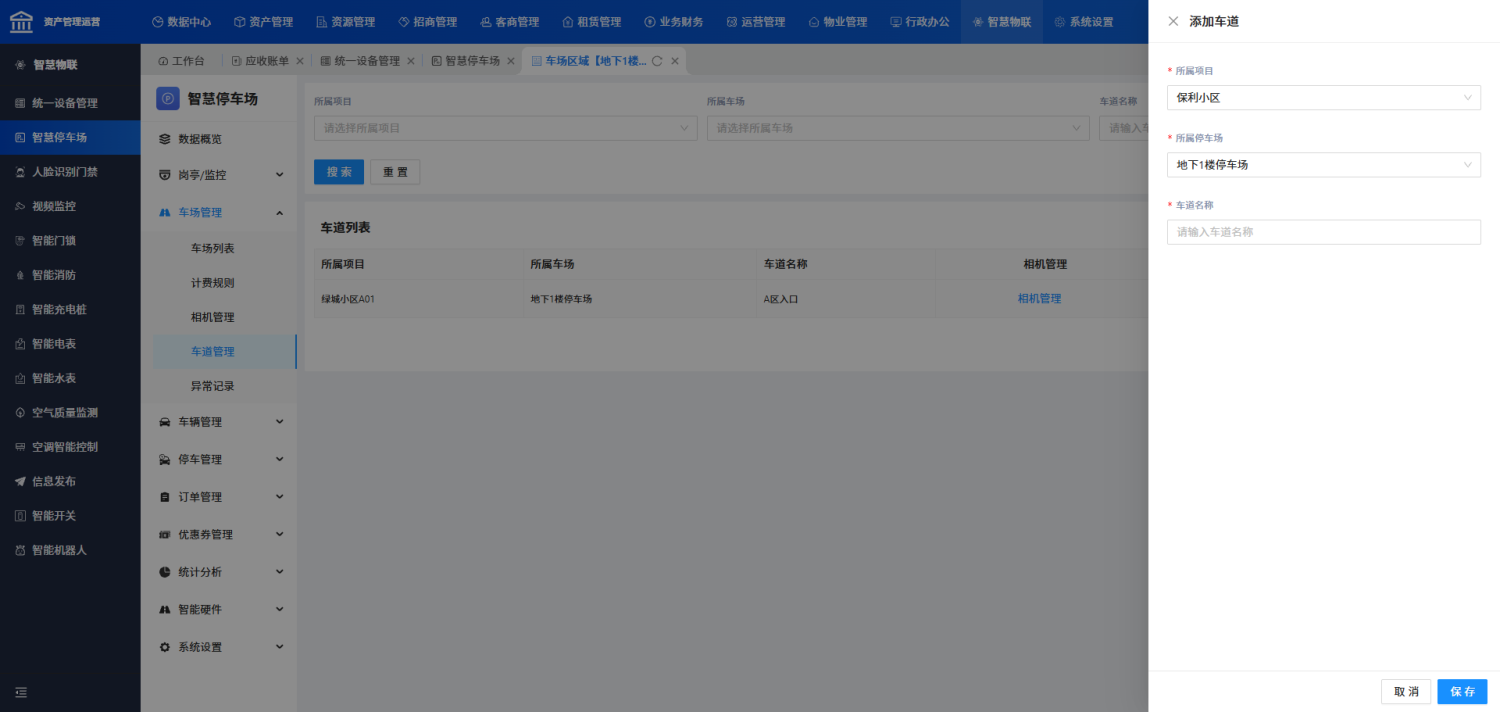This screenshot has width=1500, height=712.
Task: Click 智慧停车场 sidebar icon
Action: 20,137
